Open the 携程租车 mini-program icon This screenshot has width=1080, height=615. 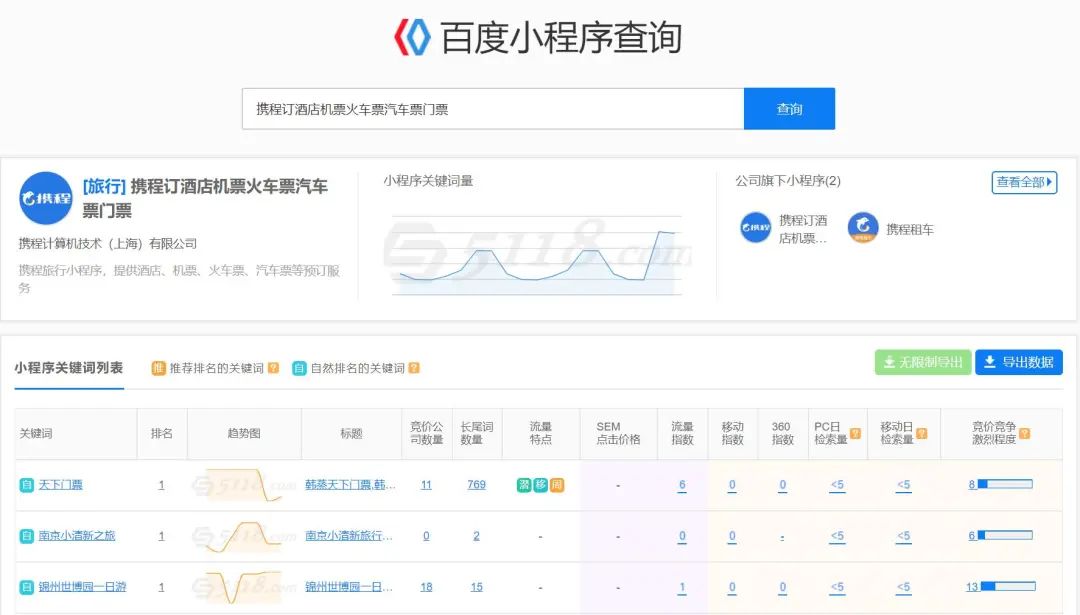tap(863, 228)
